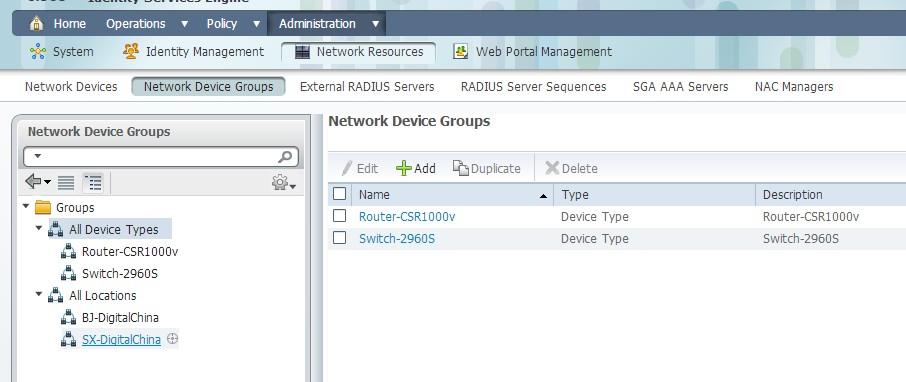Toggle the select-all checkbox in table header
This screenshot has width=906, height=382.
[340, 194]
